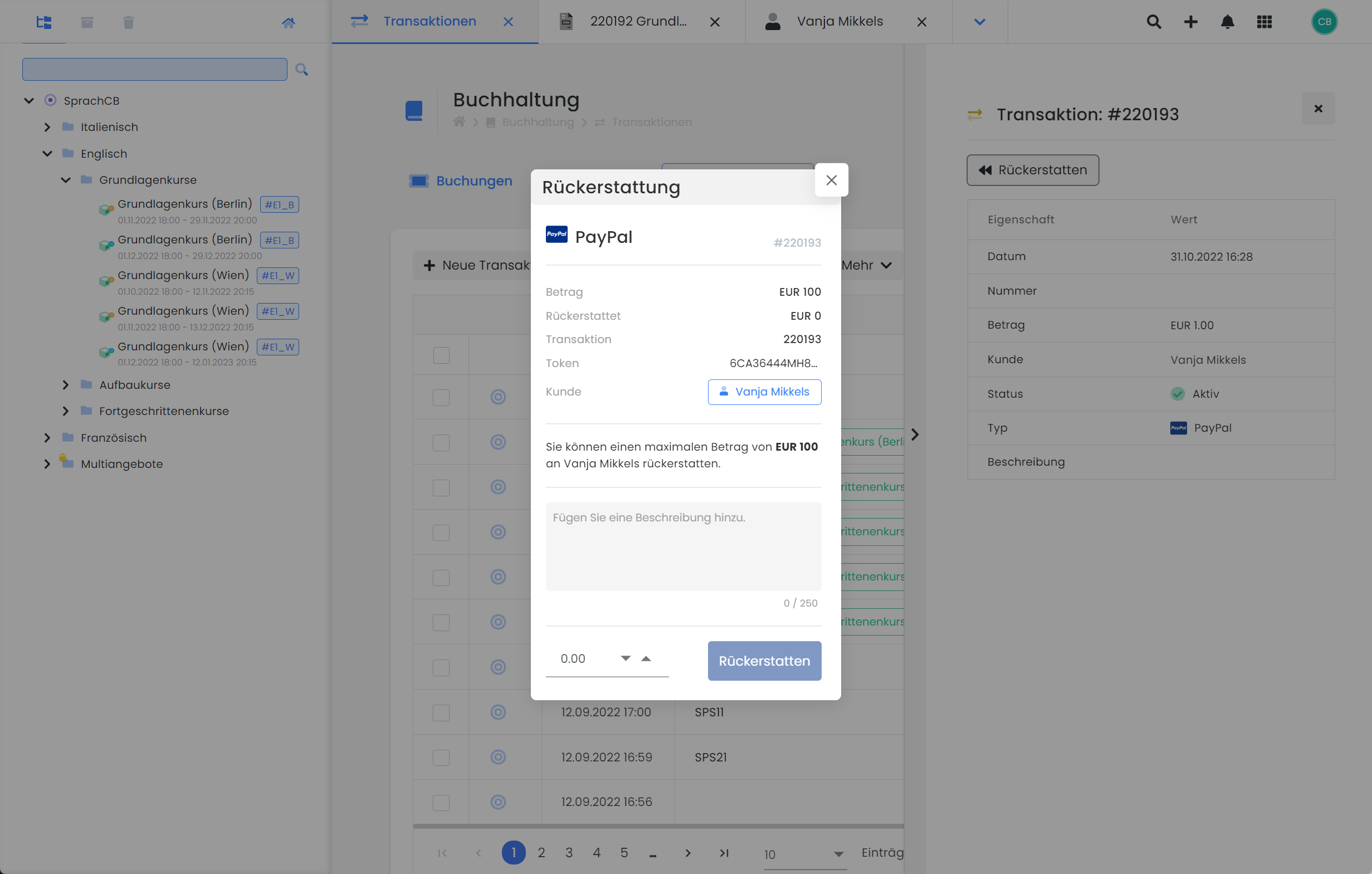1372x874 pixels.
Task: Tick checkbox for 12.09.2022 17:00 row
Action: [x=441, y=713]
